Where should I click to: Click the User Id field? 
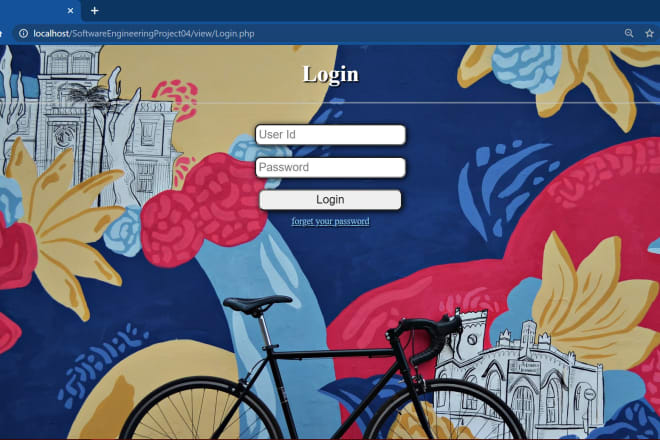point(330,135)
